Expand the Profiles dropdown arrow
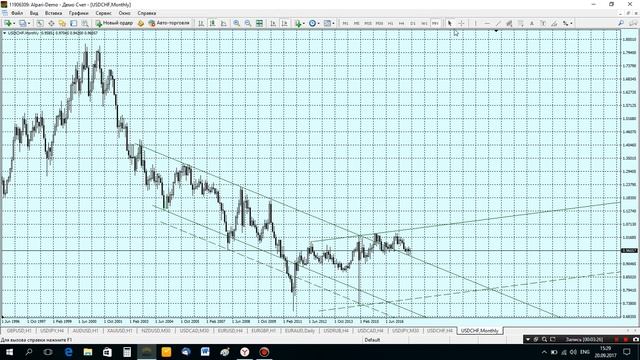Viewport: 640px width, 360px height. tap(29, 23)
